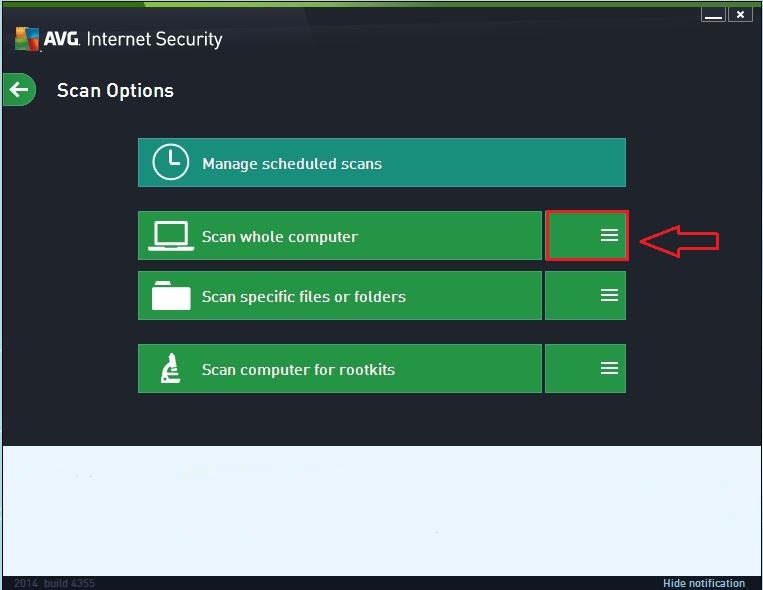
Task: Click the blank notification panel area
Action: point(382,511)
